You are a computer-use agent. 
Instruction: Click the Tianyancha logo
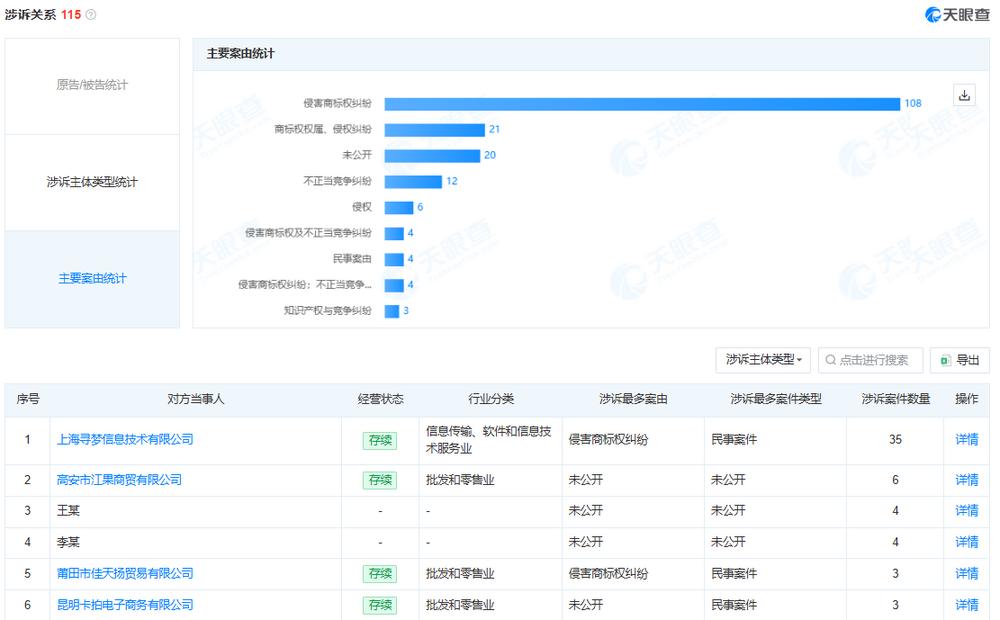957,15
